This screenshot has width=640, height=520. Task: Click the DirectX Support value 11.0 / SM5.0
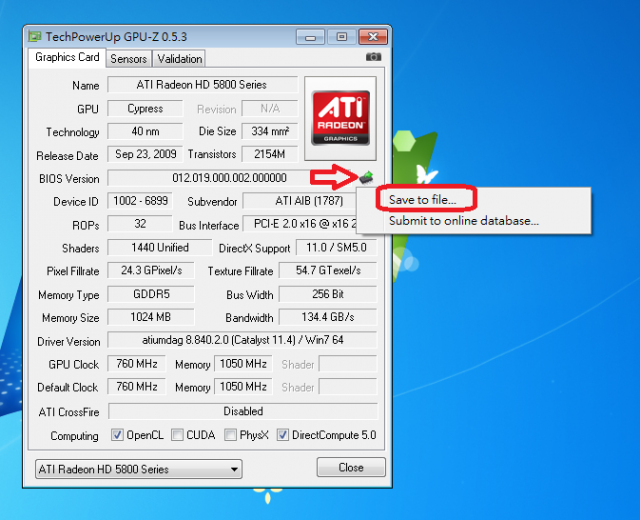coord(336,247)
